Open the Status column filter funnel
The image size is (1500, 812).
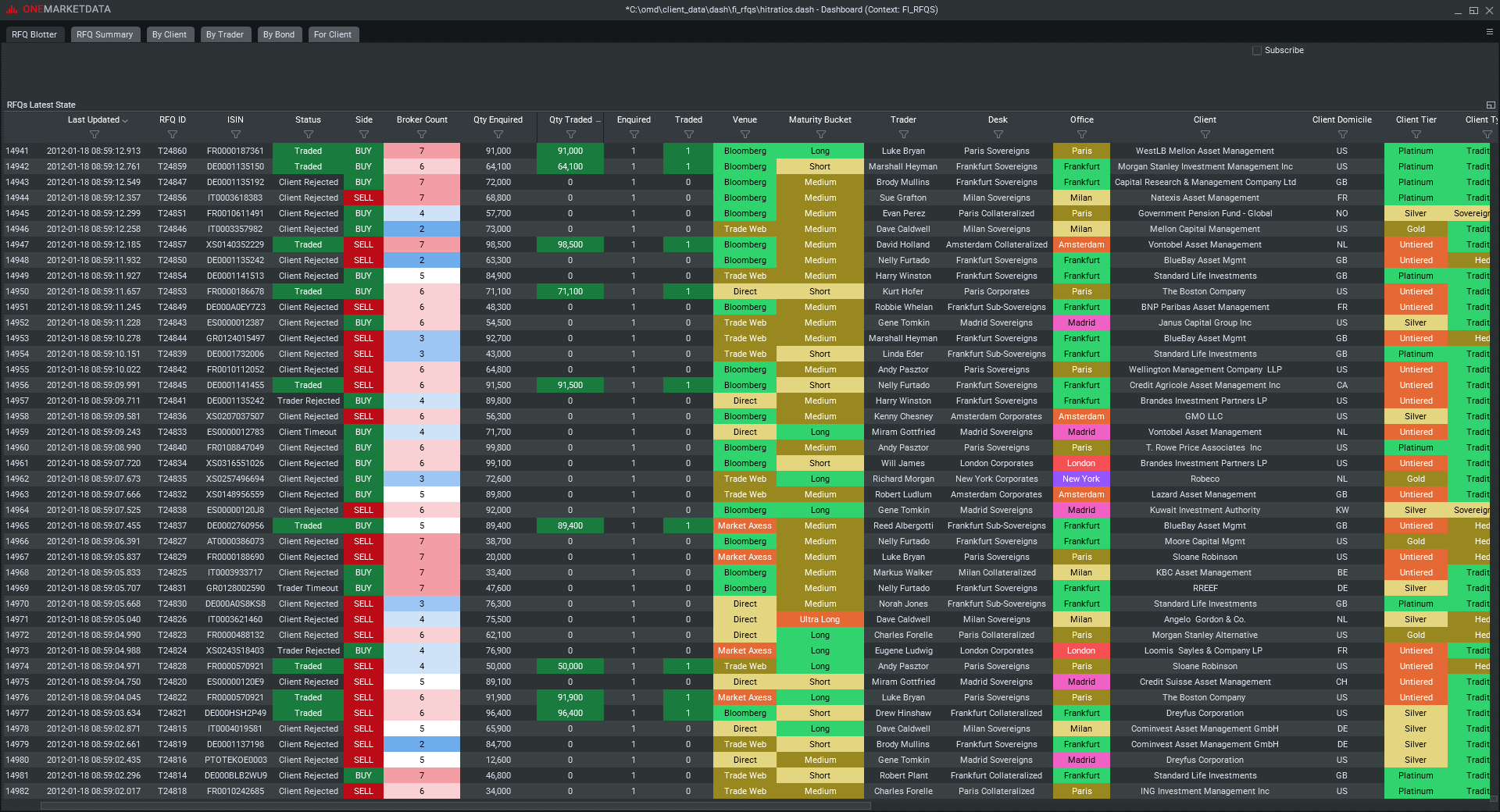[x=308, y=134]
